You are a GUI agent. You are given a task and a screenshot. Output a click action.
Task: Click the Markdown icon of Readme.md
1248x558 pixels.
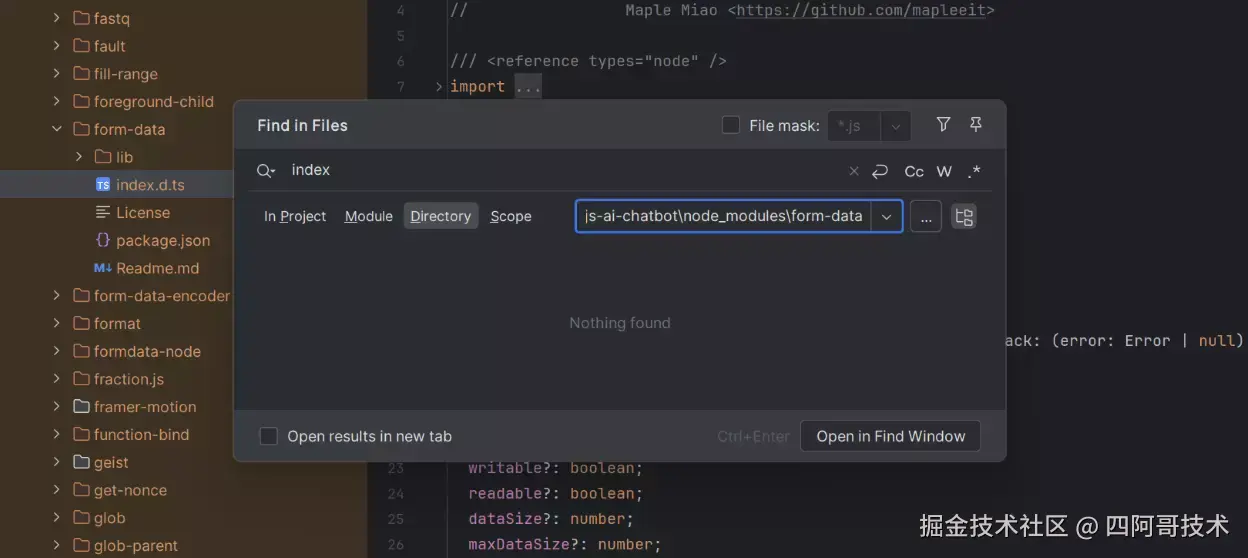tap(103, 268)
